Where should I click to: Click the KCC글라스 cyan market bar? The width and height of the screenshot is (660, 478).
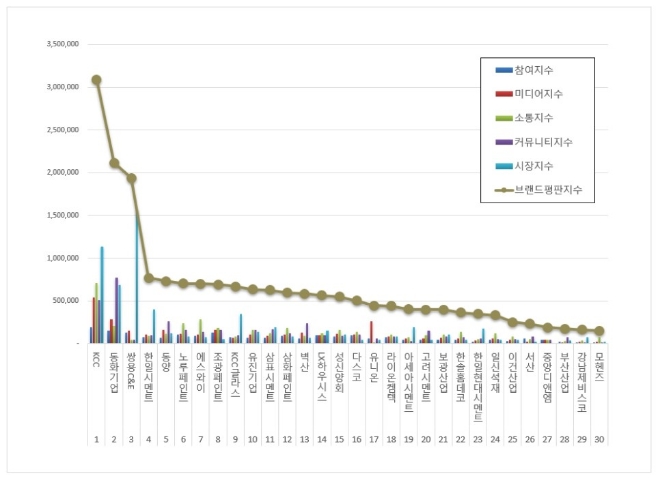[x=241, y=329]
